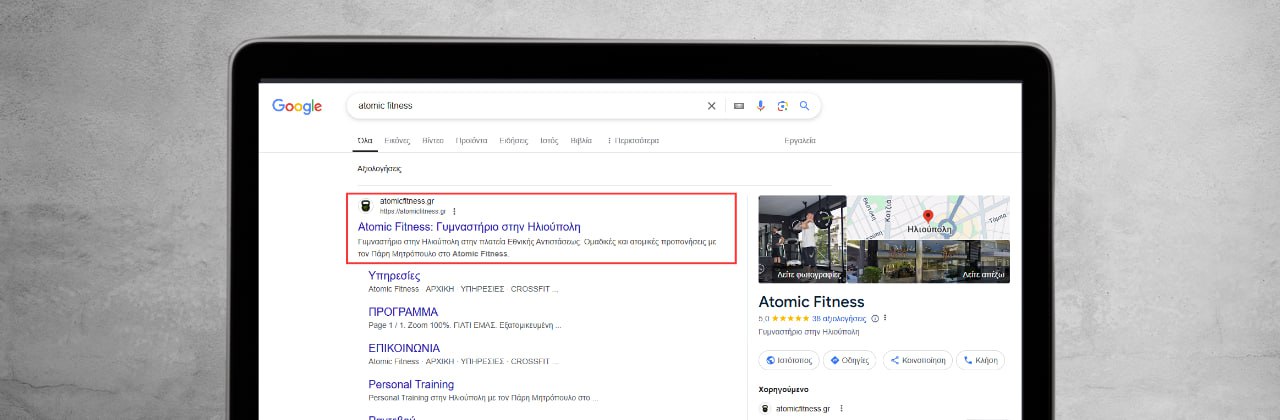1280x420 pixels.
Task: Click the Google logo
Action: (x=297, y=106)
